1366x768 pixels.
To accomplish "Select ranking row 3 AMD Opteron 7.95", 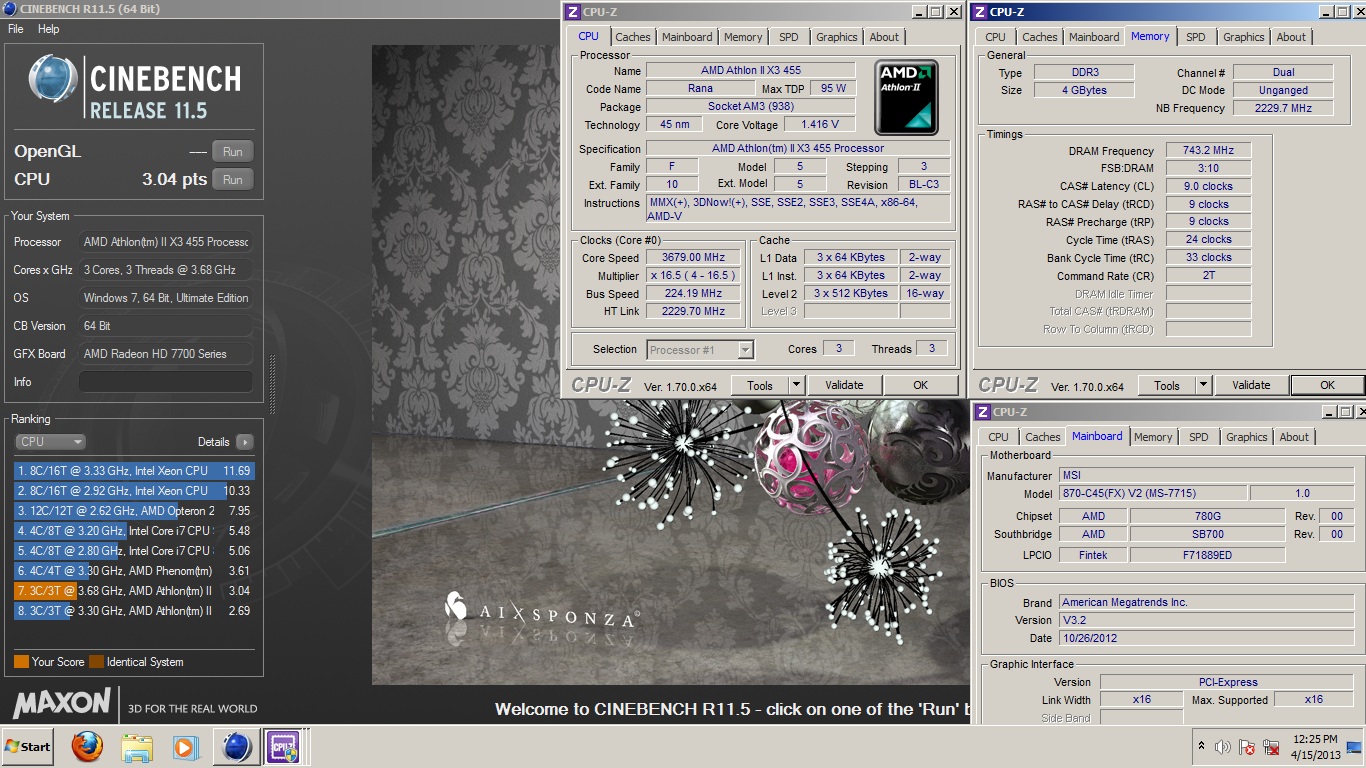I will click(x=134, y=511).
